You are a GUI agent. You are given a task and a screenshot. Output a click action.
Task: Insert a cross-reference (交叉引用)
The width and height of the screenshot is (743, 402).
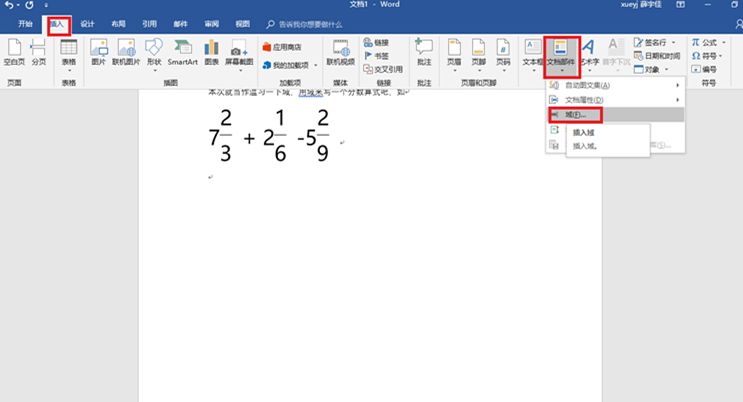tap(383, 69)
